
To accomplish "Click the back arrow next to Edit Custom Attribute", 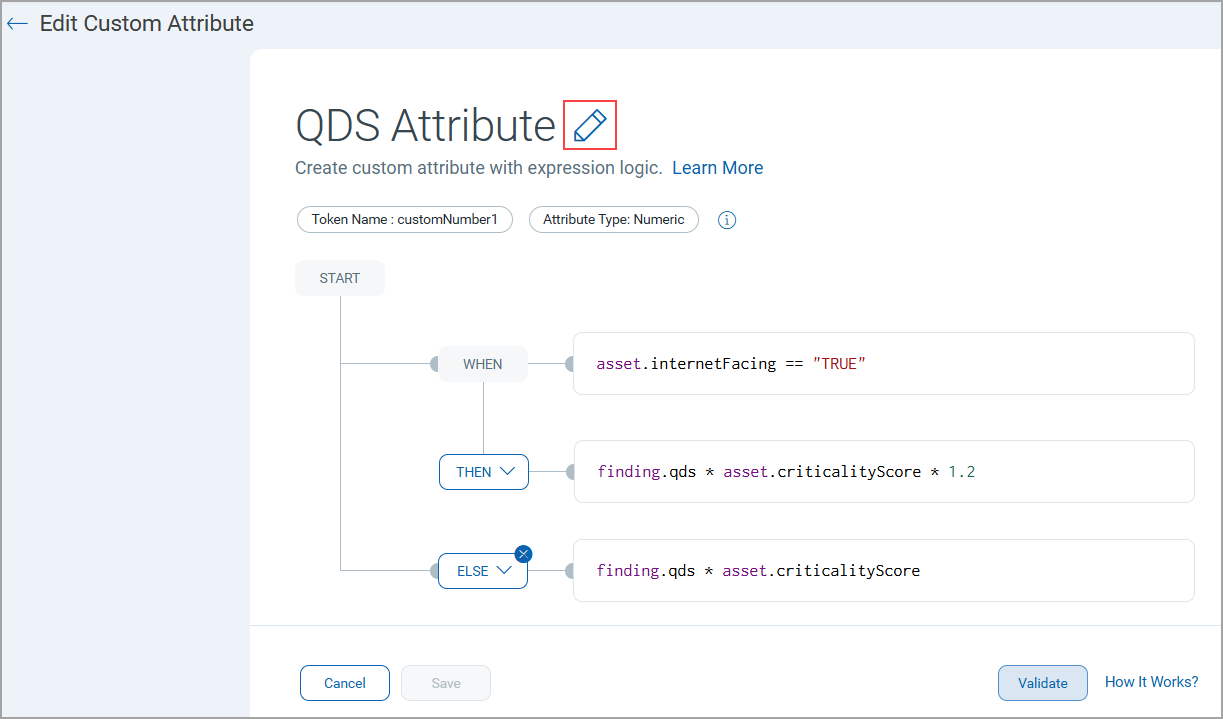I will 17,23.
